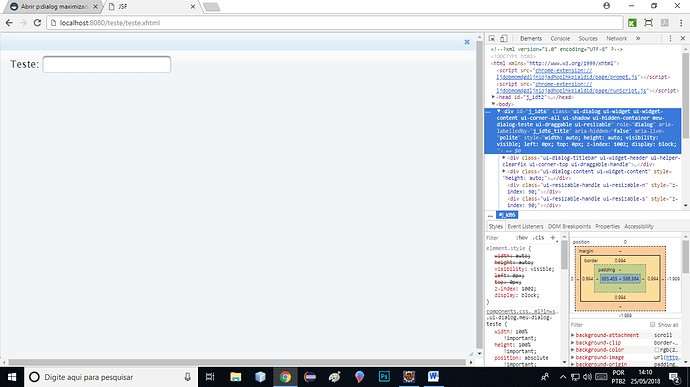690x387 pixels.
Task: Show more DevTools tabs with the chevron
Action: click(638, 39)
